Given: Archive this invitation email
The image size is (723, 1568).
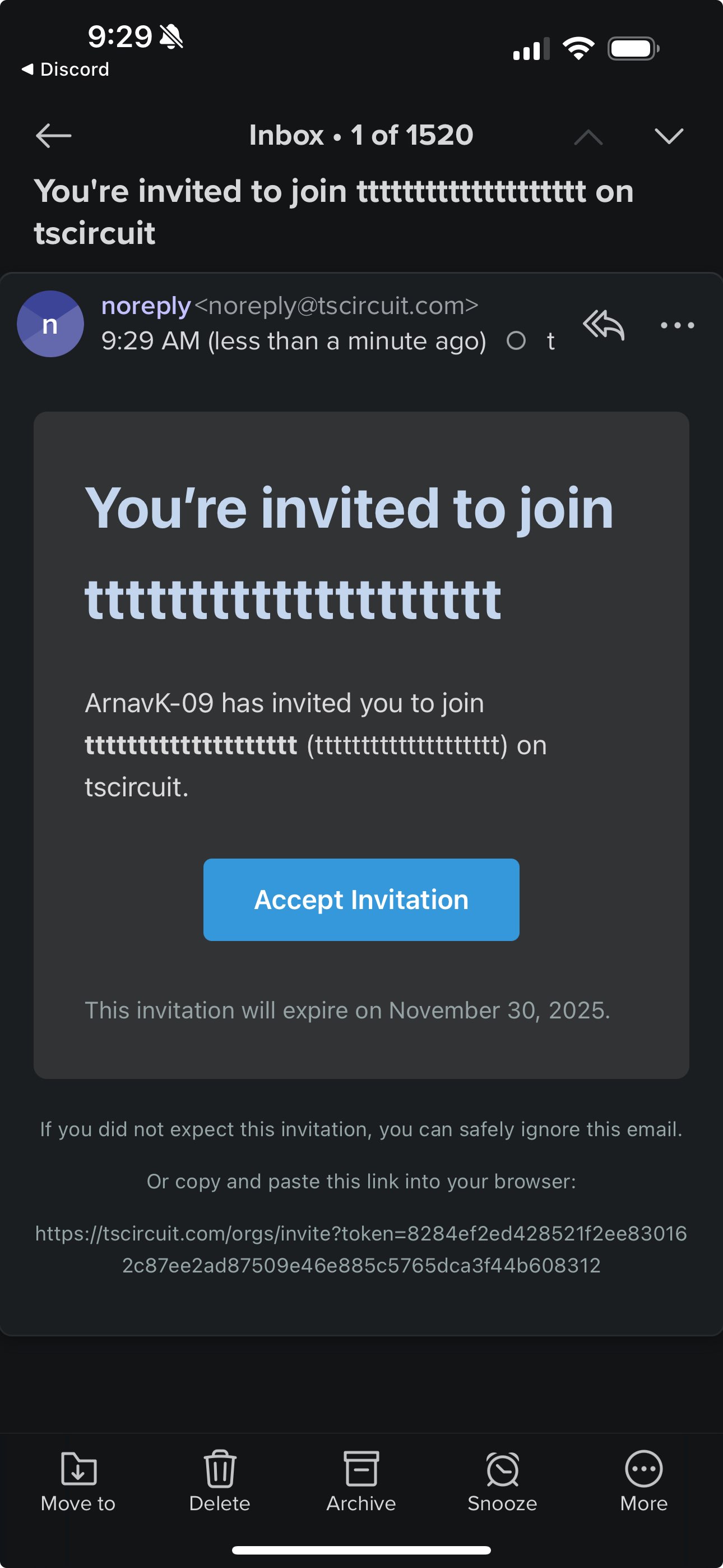Looking at the screenshot, I should pyautogui.click(x=361, y=1469).
